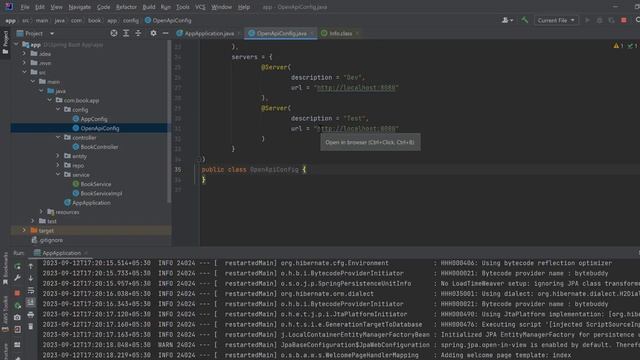Collapse the app root project node
The image size is (640, 360).
point(17,44)
